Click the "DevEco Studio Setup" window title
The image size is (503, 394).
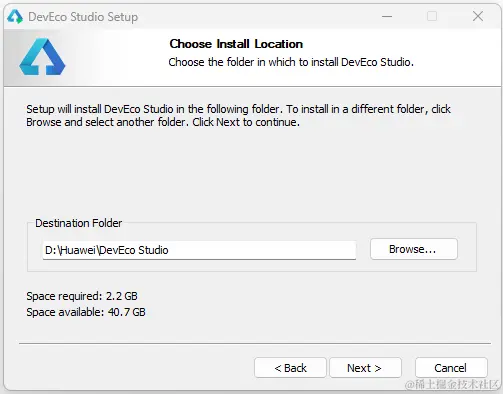coord(83,17)
